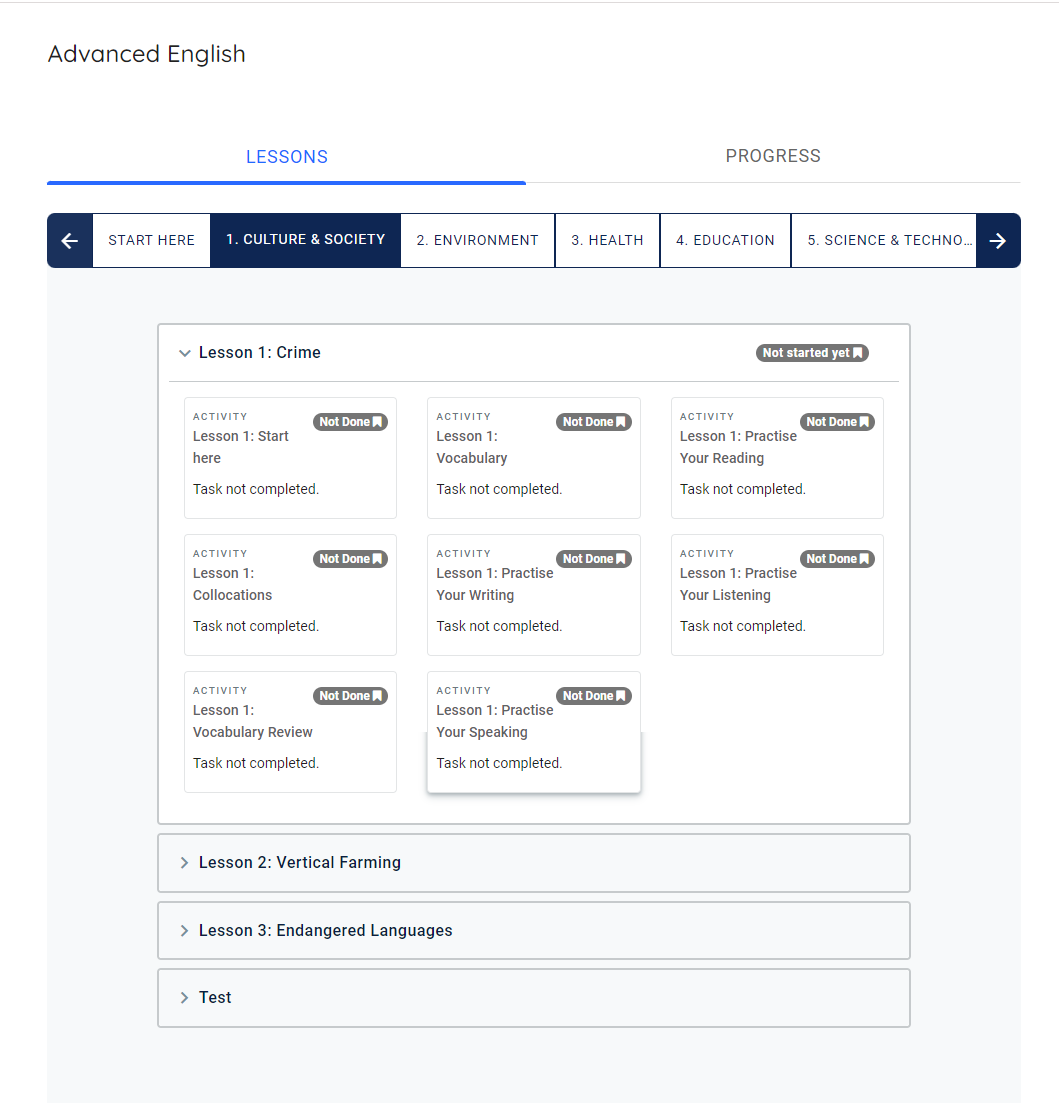1059x1119 pixels.
Task: Click the right arrow to scroll lesson categories
Action: tap(998, 240)
